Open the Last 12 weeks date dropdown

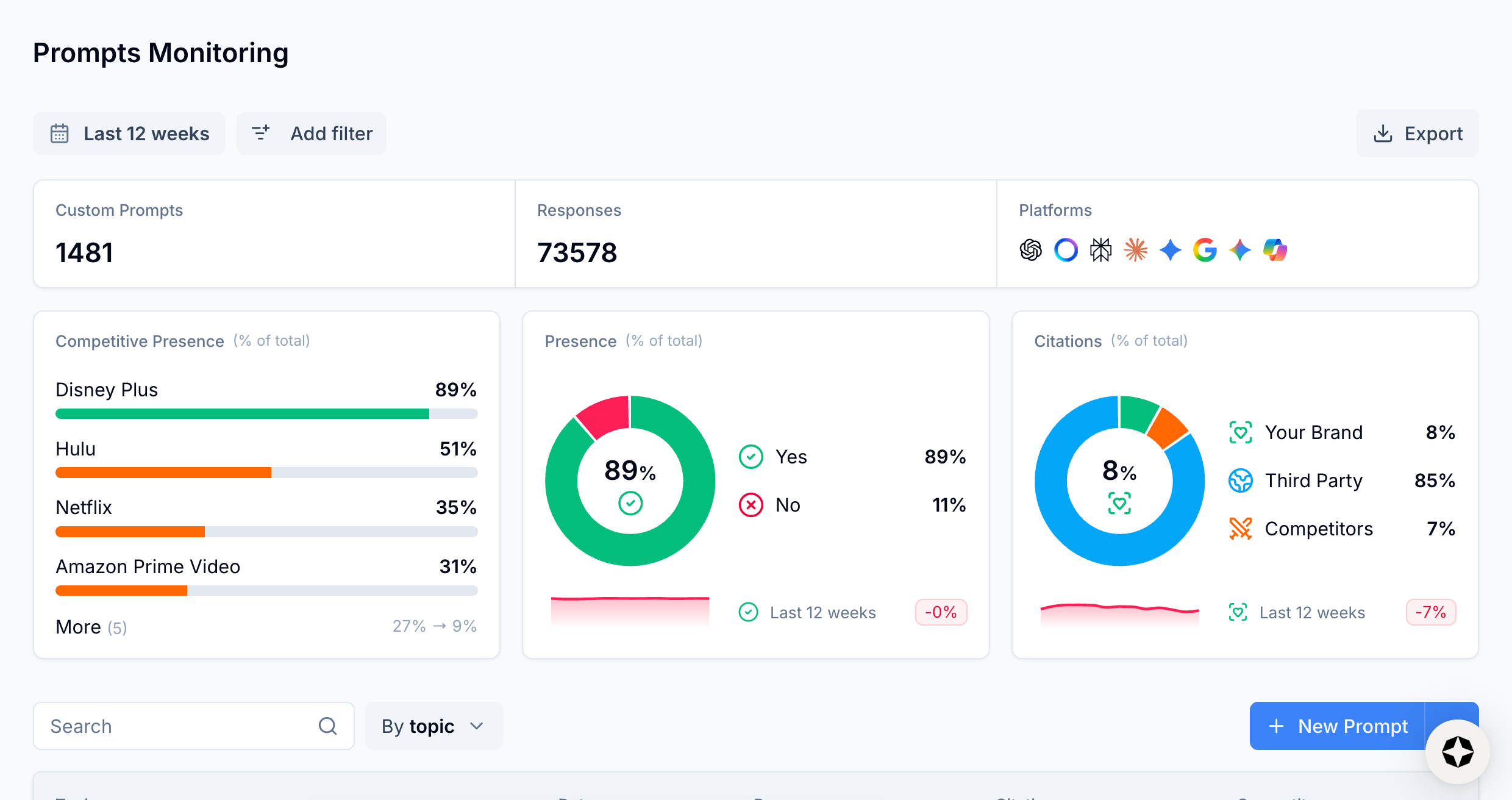click(129, 134)
